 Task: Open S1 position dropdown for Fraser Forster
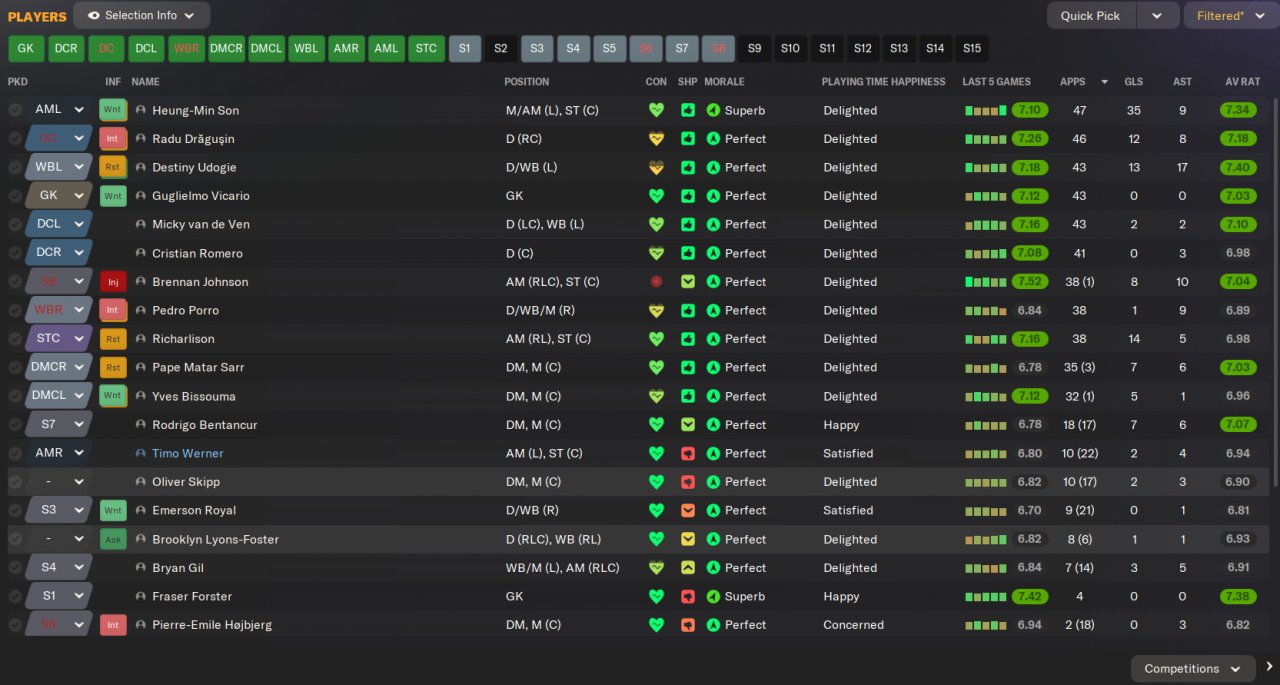point(78,596)
